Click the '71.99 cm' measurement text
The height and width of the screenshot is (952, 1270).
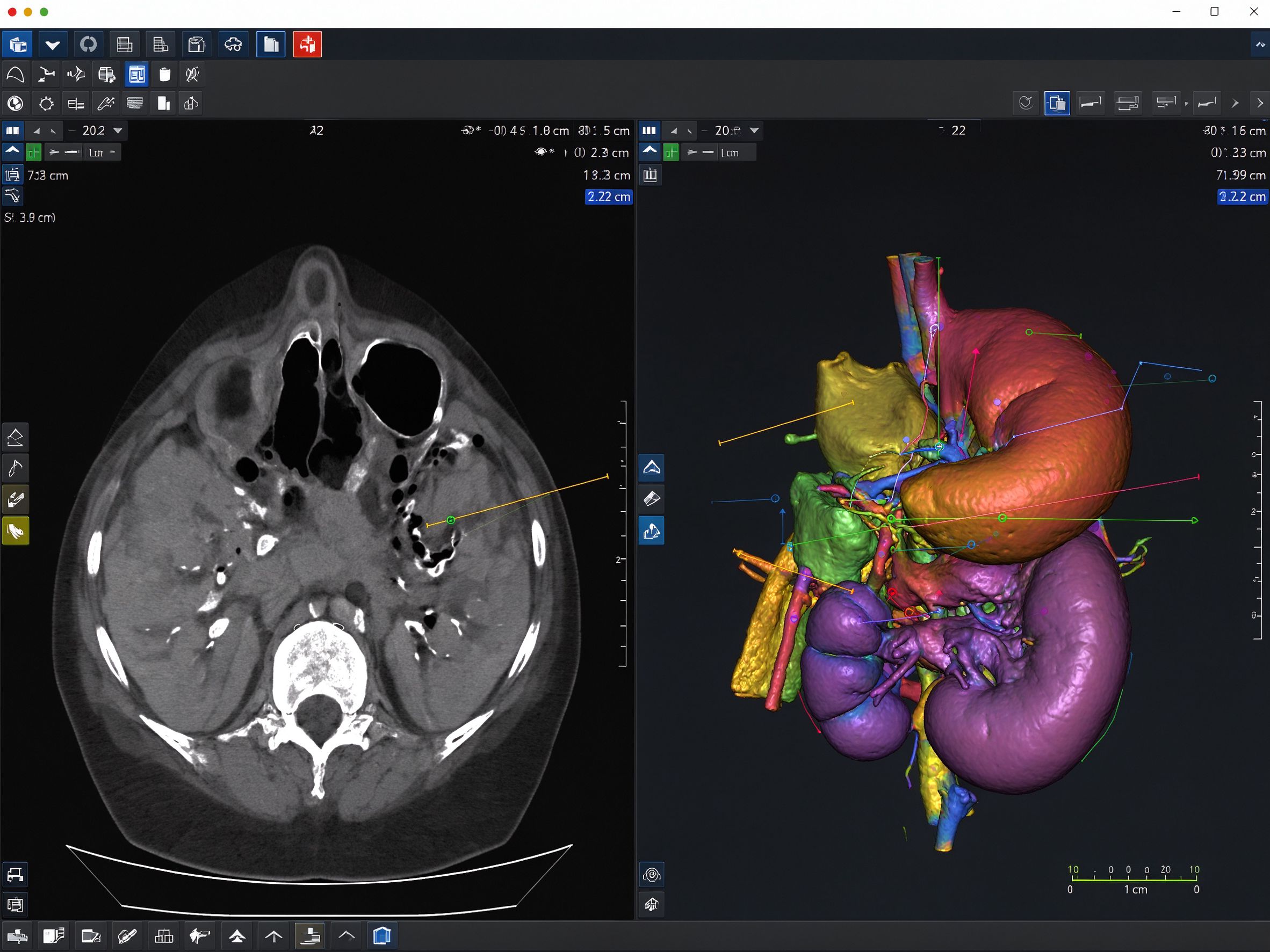[x=1240, y=175]
